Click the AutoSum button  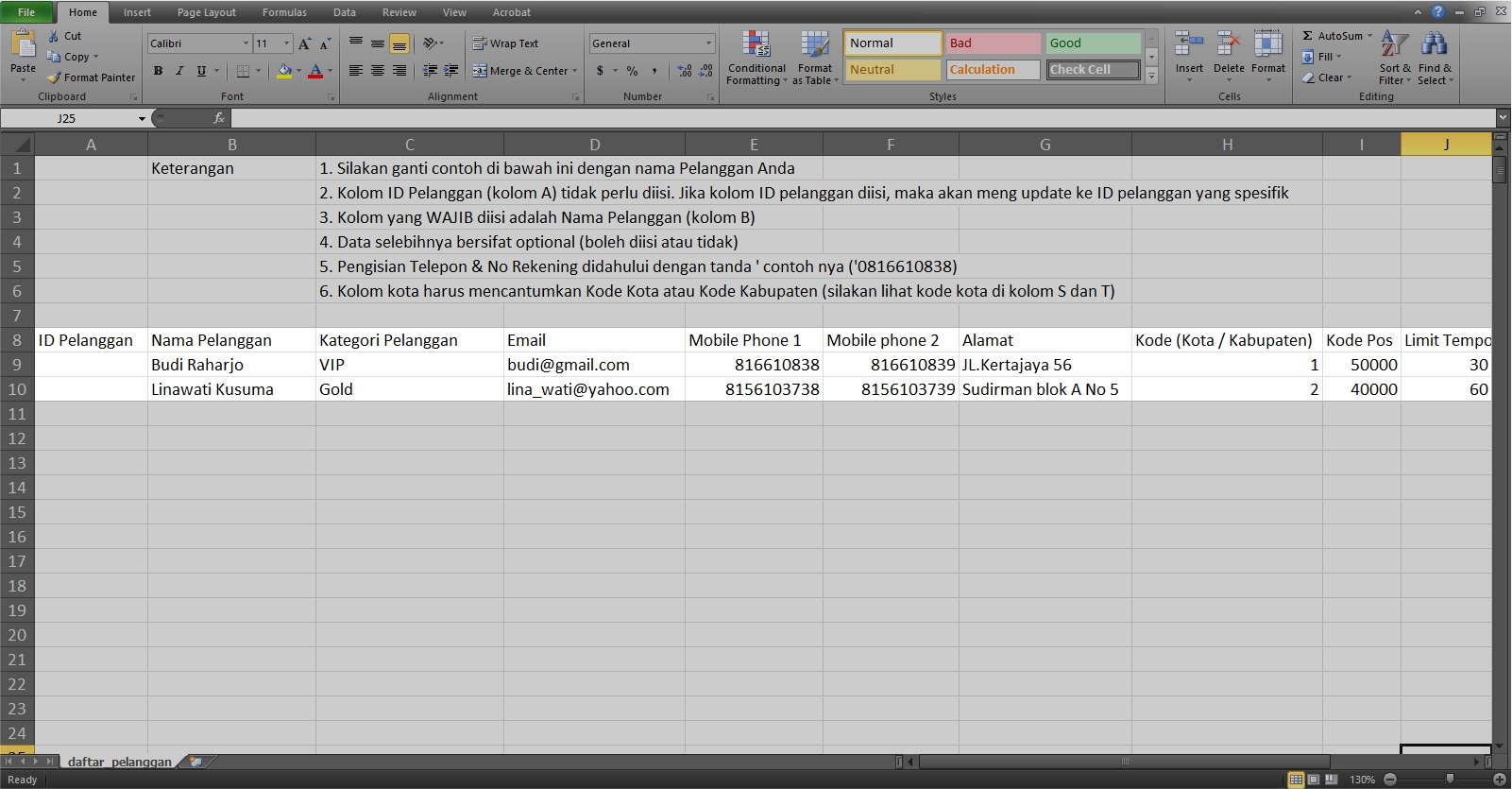1332,36
